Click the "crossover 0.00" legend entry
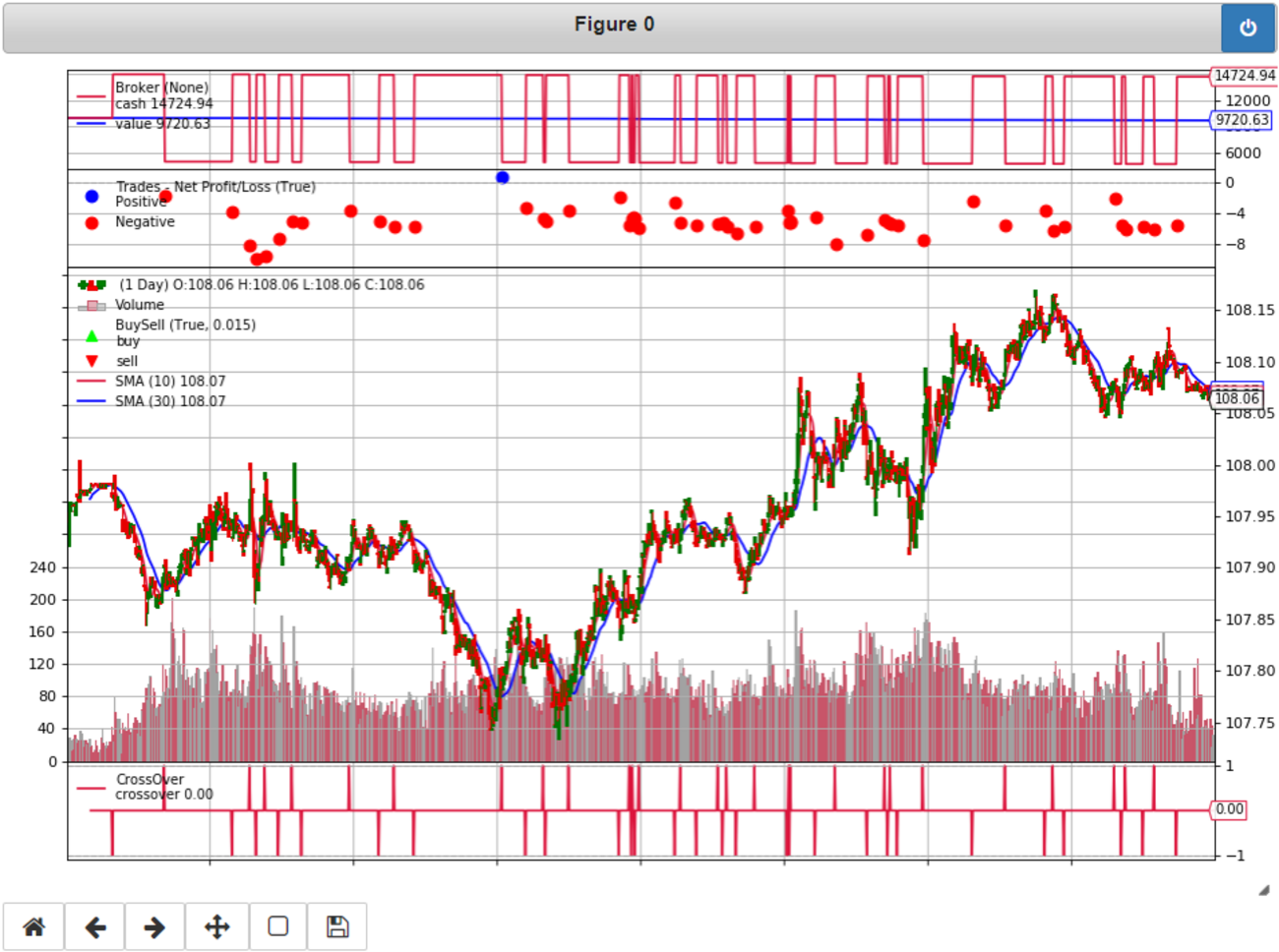This screenshot has width=1279, height=952. 163,794
